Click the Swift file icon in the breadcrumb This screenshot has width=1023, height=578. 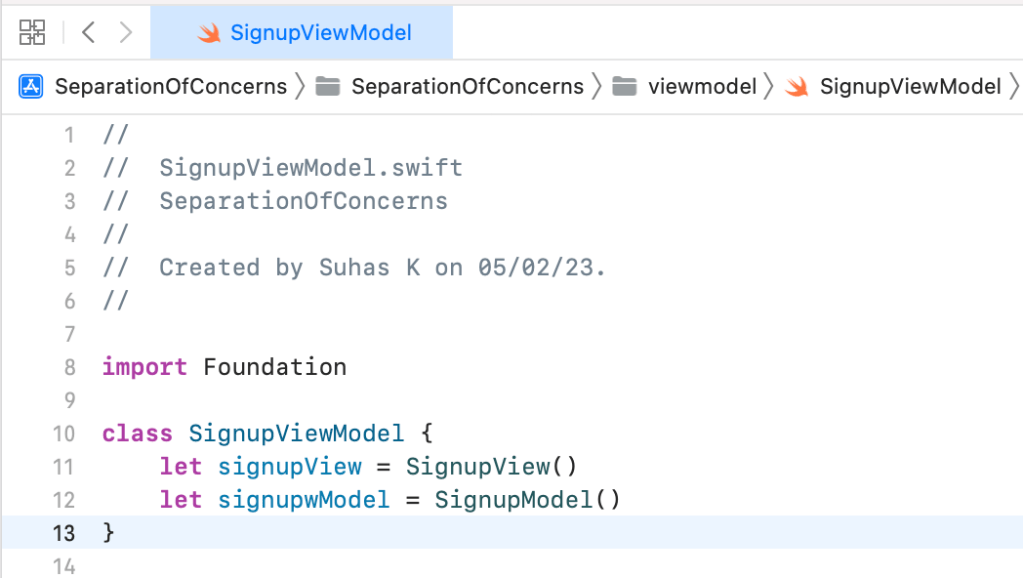tap(796, 87)
